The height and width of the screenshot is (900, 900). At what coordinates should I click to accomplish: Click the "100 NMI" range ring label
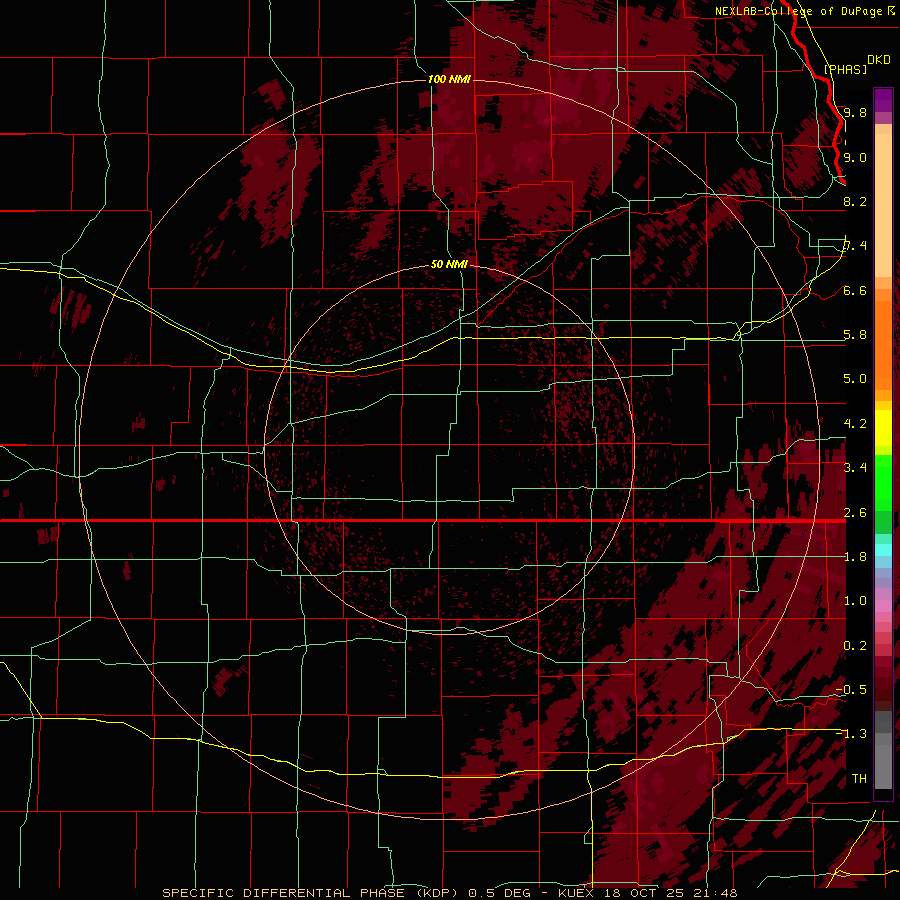point(449,79)
